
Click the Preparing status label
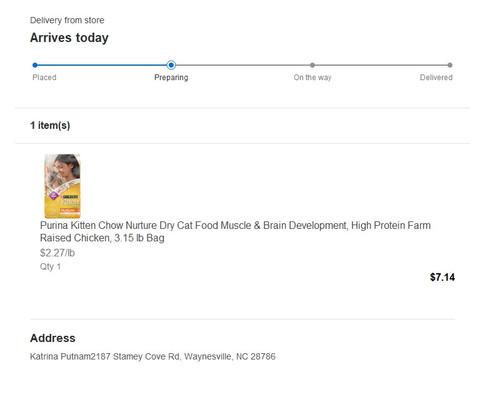171,78
